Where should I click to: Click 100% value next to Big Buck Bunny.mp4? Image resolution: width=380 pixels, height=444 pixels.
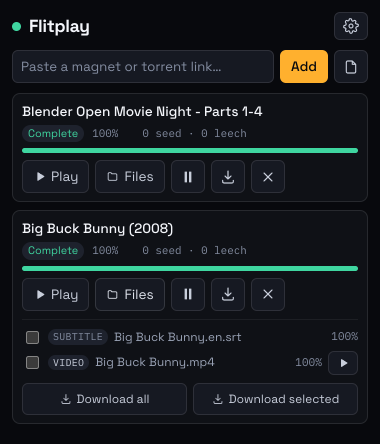click(x=309, y=362)
